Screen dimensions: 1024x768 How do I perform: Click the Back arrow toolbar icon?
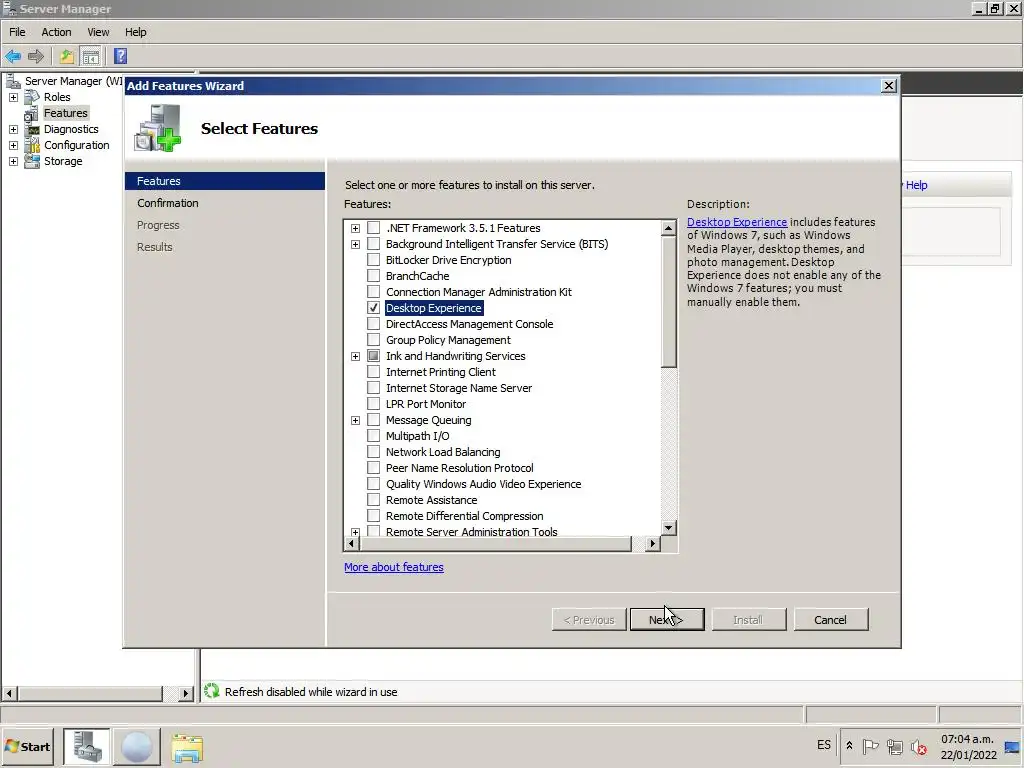pos(13,57)
